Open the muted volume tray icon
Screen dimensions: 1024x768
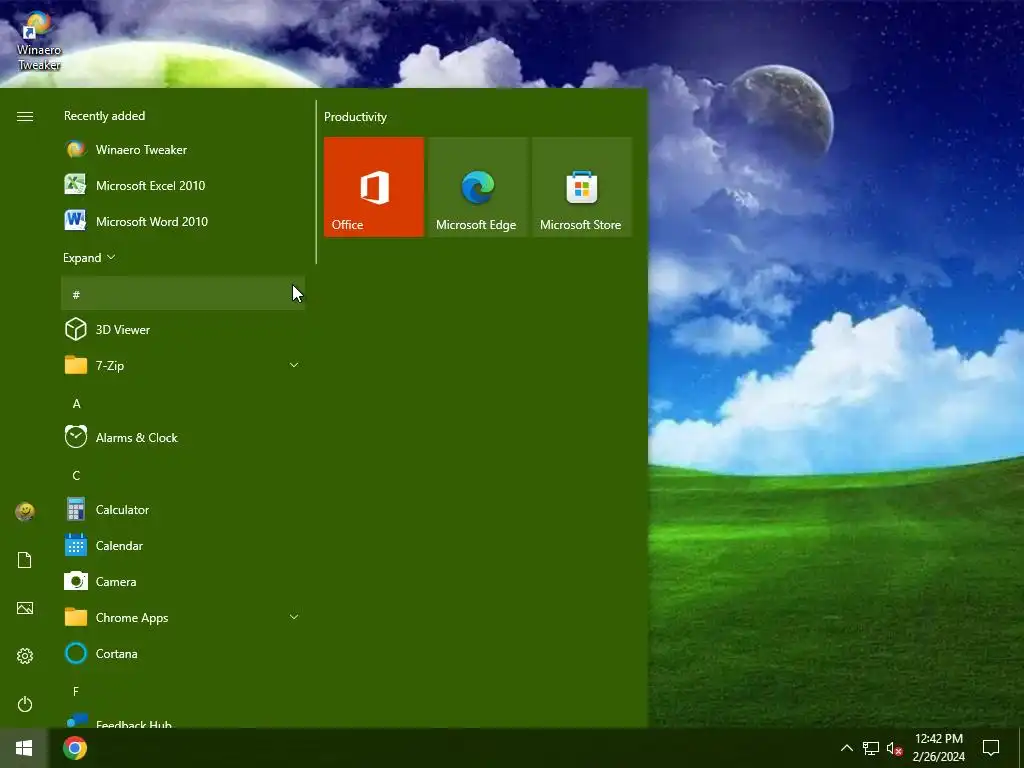pyautogui.click(x=894, y=748)
